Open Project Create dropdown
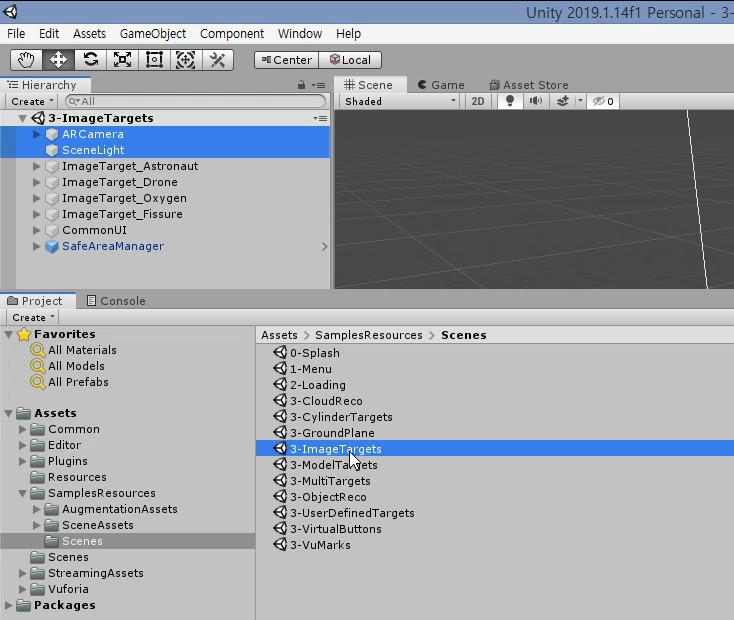 (x=33, y=317)
